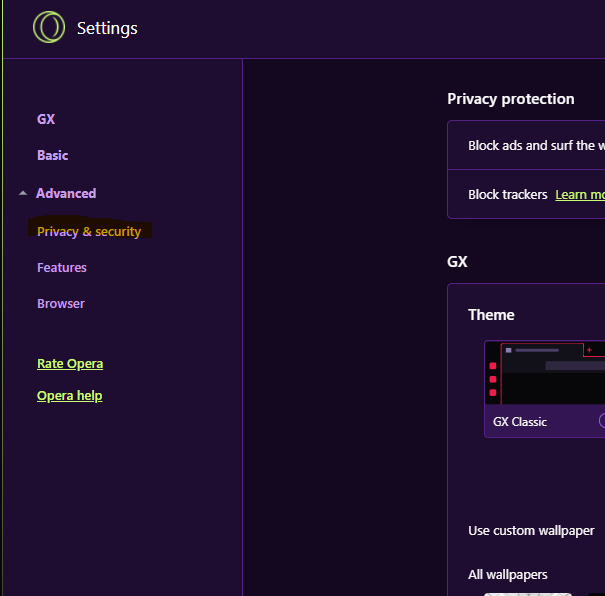Open the GX sidebar settings section
Screen dimensions: 605x596
pyautogui.click(x=46, y=119)
